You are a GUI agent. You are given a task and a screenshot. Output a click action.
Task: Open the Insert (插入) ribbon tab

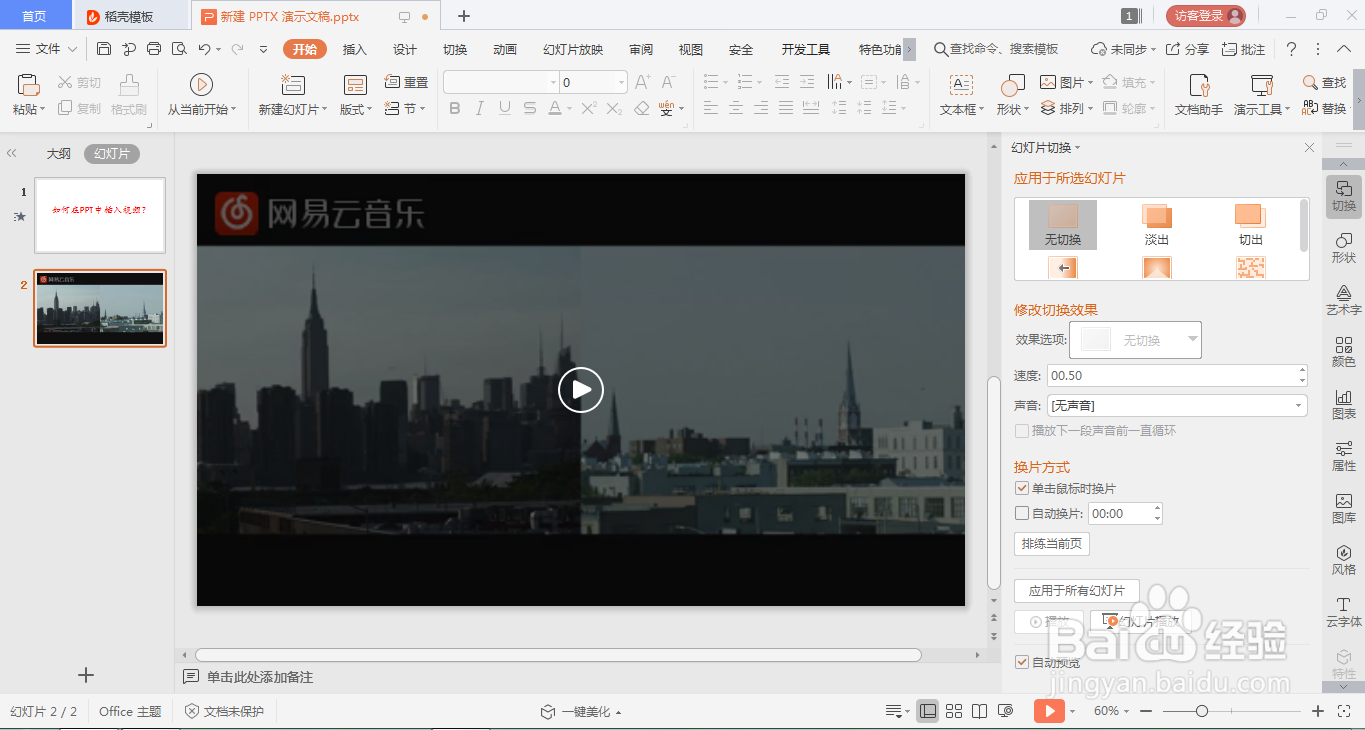[x=355, y=50]
